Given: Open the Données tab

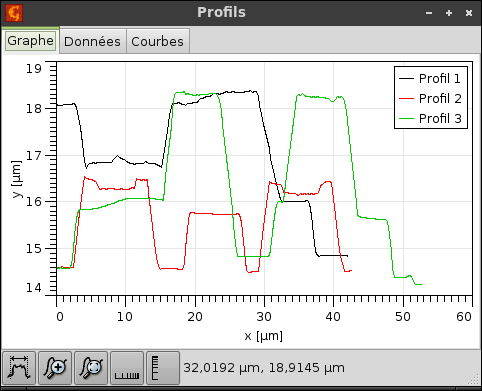Looking at the screenshot, I should pos(92,41).
